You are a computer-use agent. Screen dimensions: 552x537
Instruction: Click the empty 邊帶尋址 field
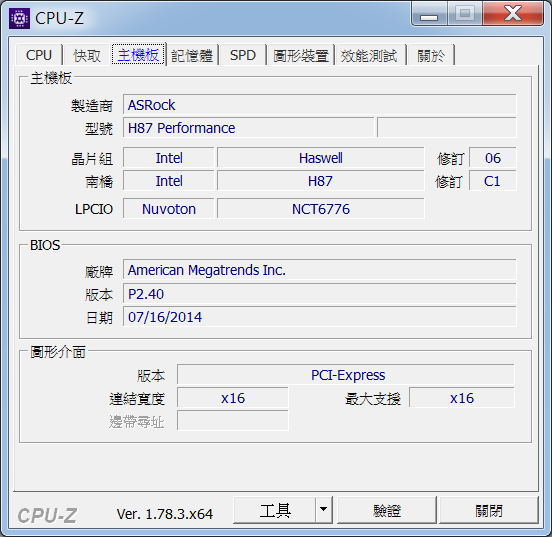tap(233, 421)
